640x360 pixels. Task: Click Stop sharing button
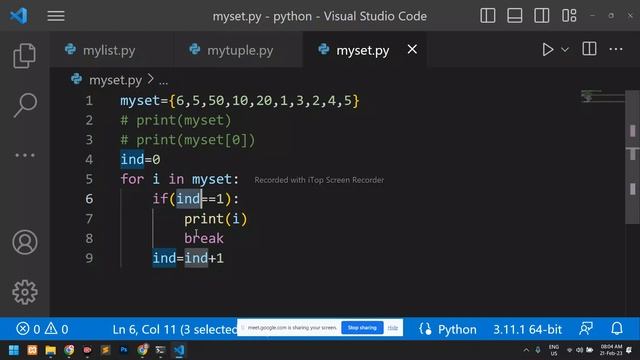(362, 328)
